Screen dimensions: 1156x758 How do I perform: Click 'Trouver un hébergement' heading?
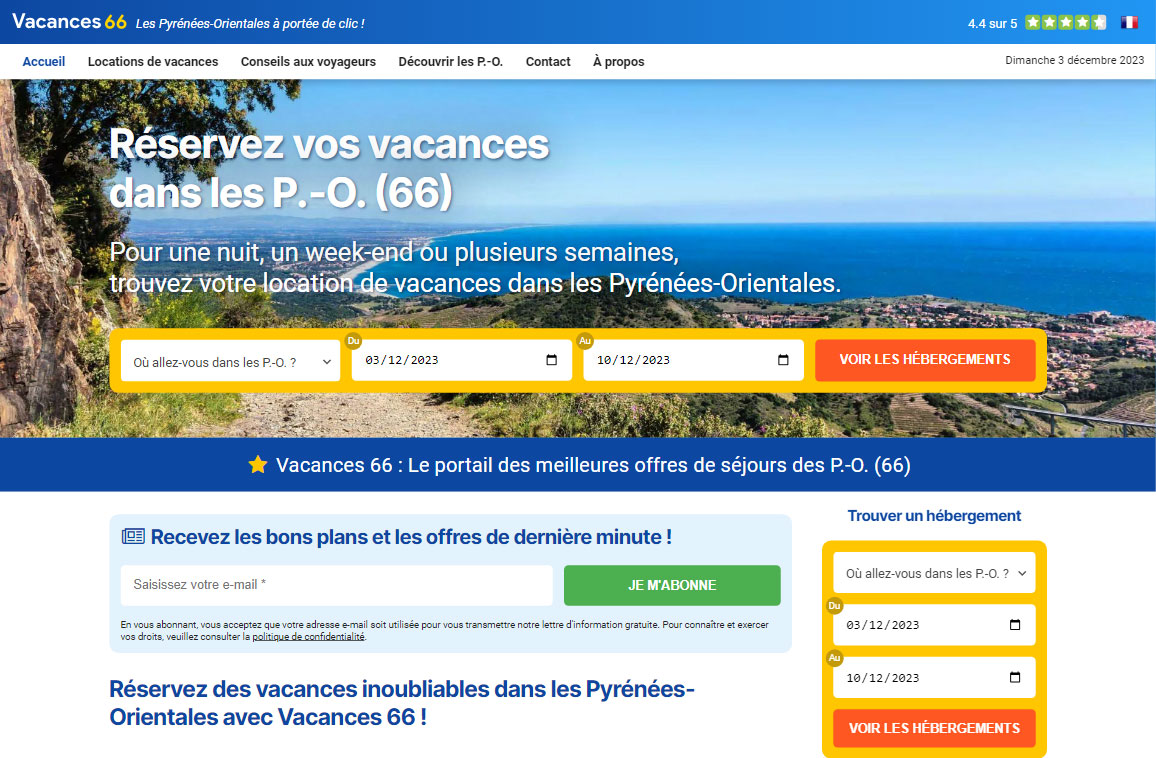point(934,515)
